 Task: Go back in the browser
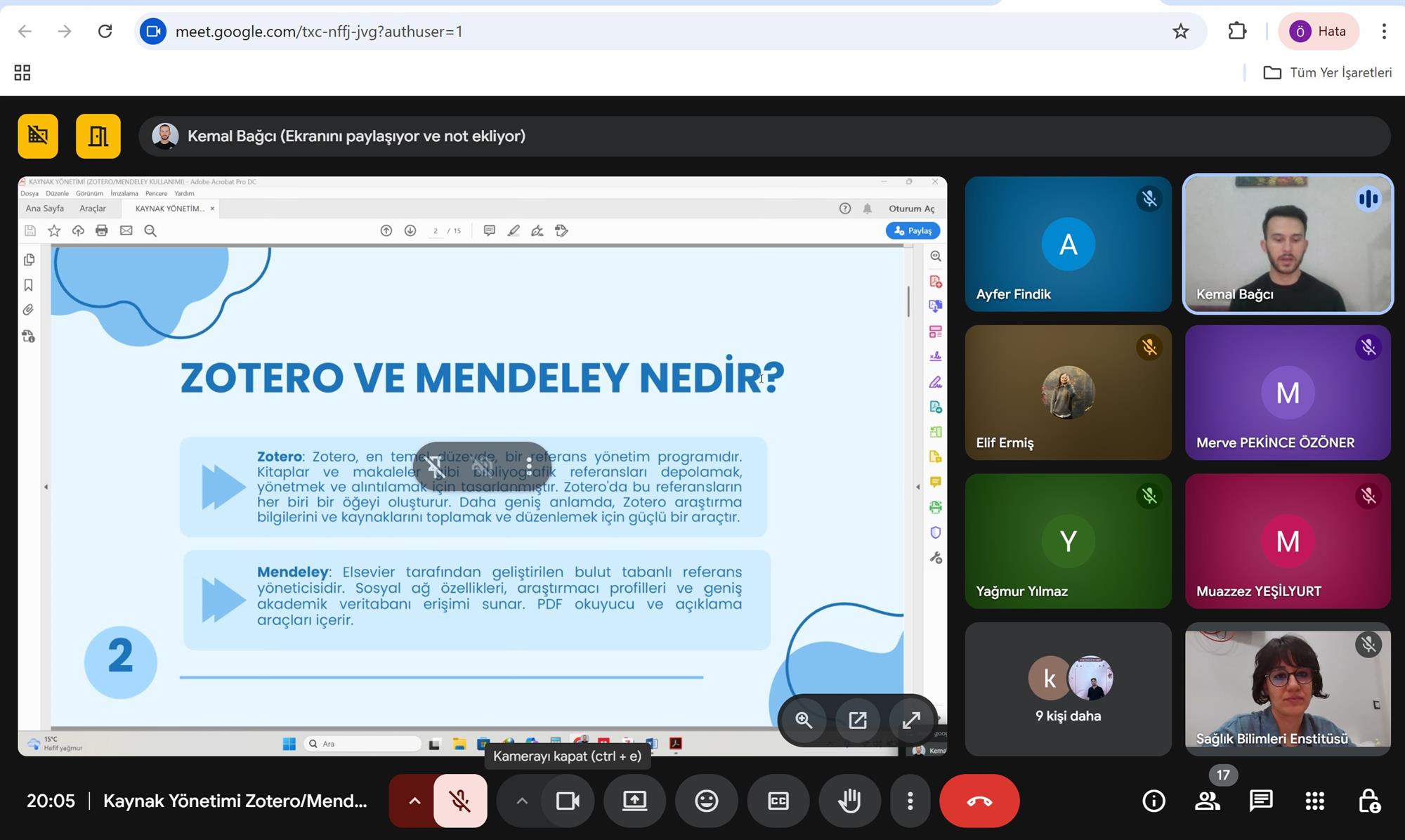click(25, 31)
